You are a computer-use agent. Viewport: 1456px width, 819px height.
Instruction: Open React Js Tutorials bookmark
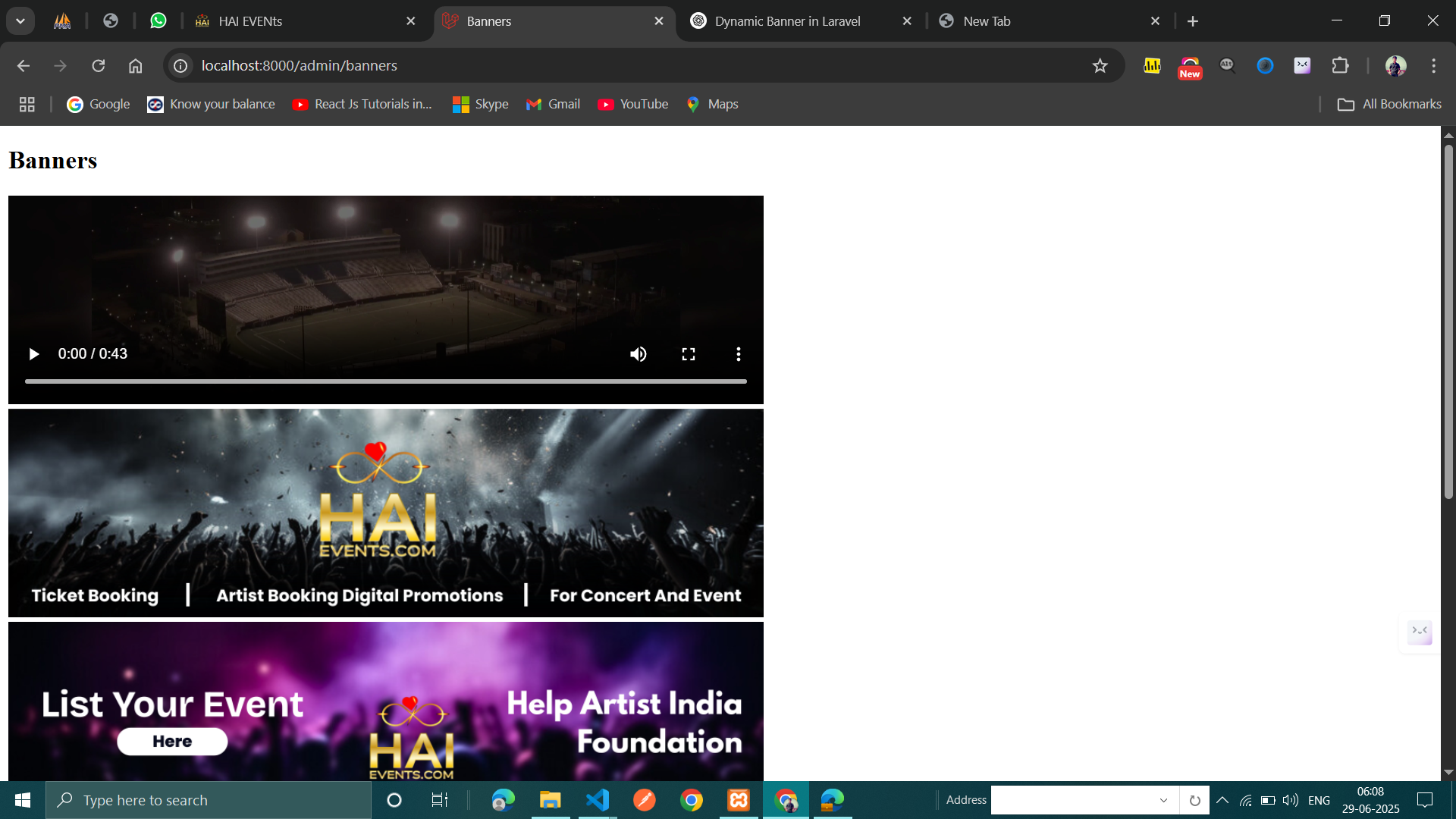(362, 105)
